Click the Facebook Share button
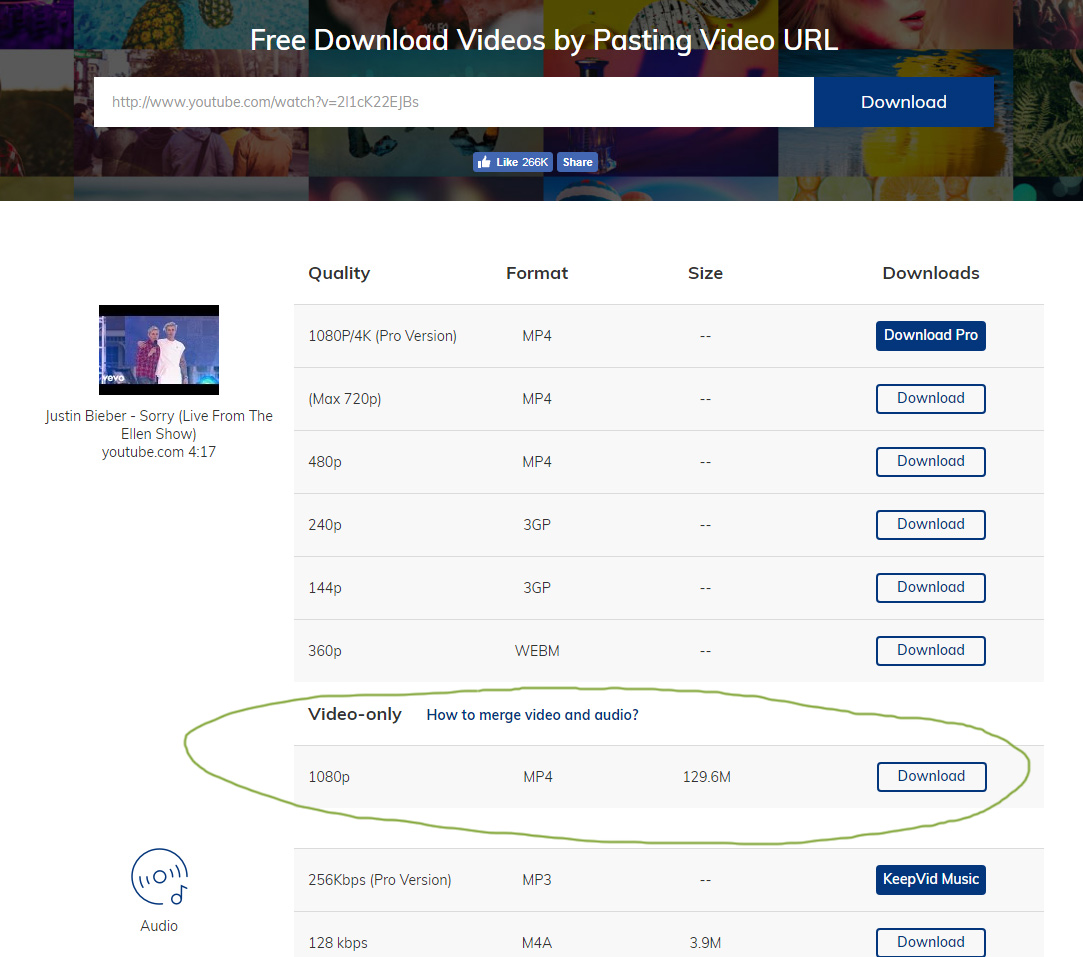The width and height of the screenshot is (1083, 957). pyautogui.click(x=577, y=162)
